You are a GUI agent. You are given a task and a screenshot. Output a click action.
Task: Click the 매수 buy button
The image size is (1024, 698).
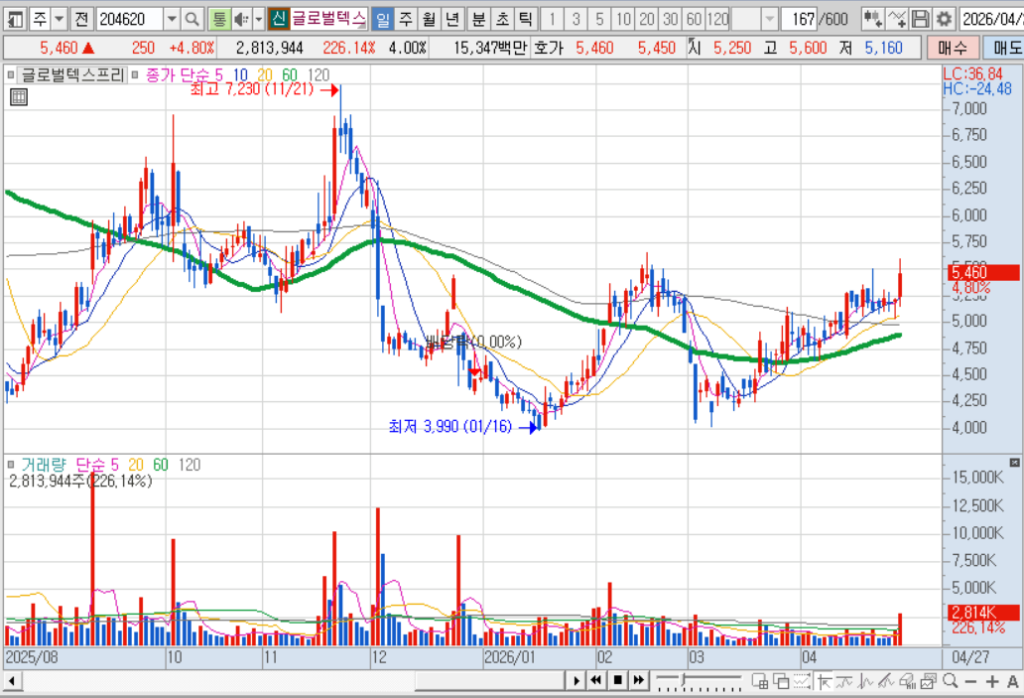(953, 48)
